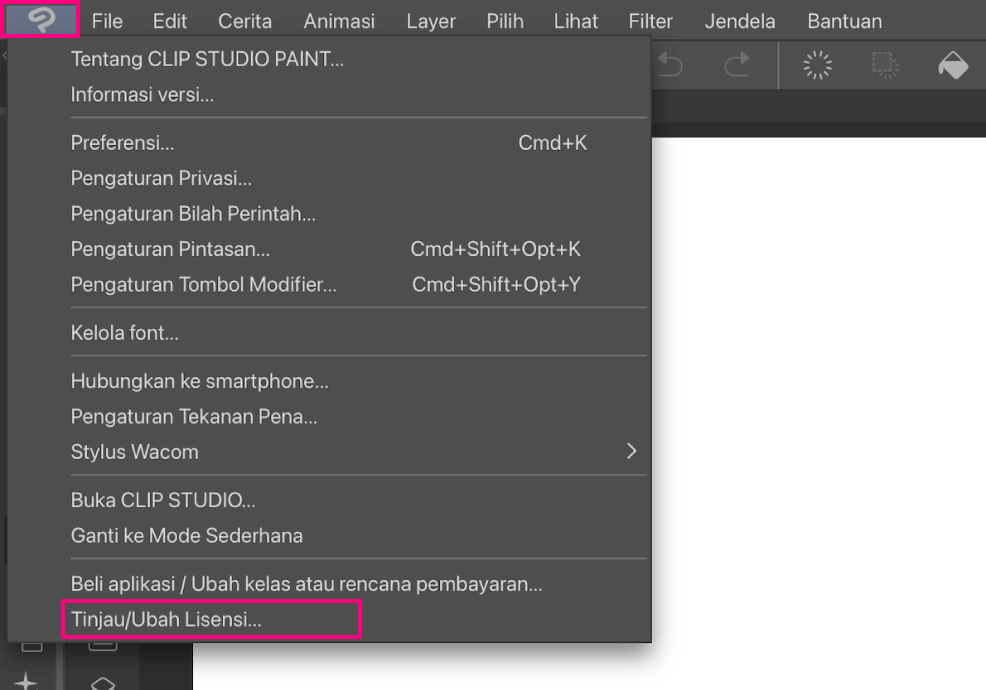Image resolution: width=986 pixels, height=690 pixels.
Task: Click the Redo arrow in the toolbar
Action: click(737, 66)
